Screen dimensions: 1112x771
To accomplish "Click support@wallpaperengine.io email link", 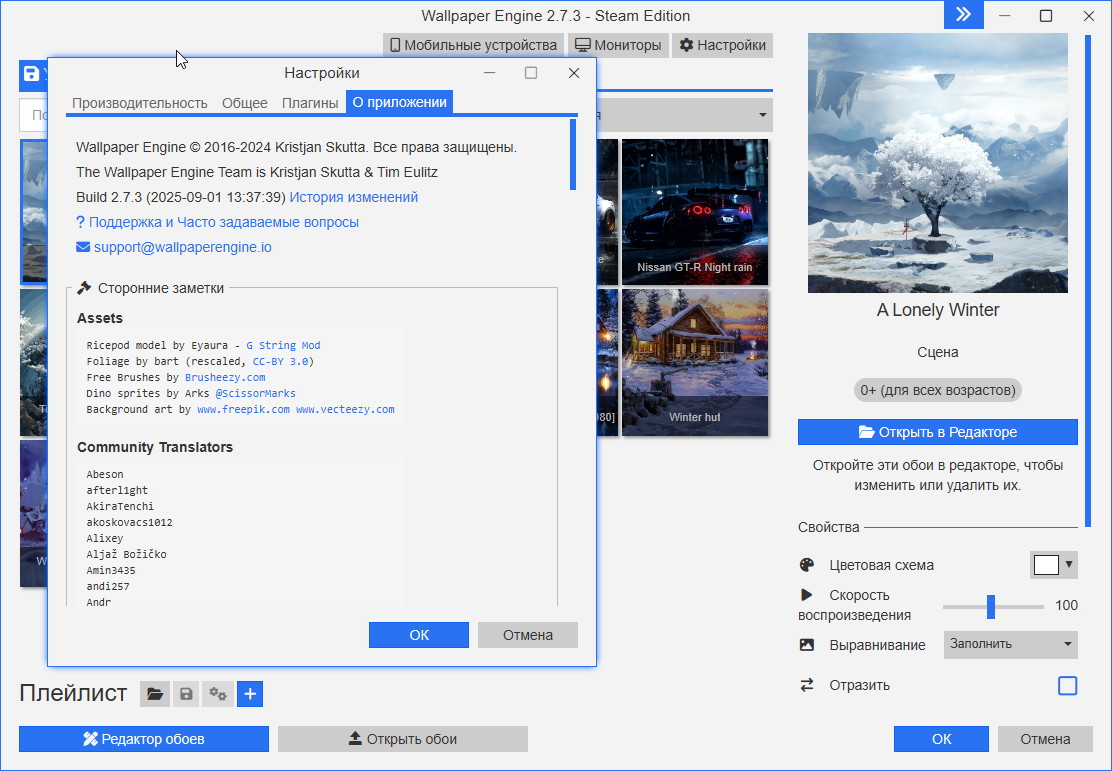I will (182, 247).
